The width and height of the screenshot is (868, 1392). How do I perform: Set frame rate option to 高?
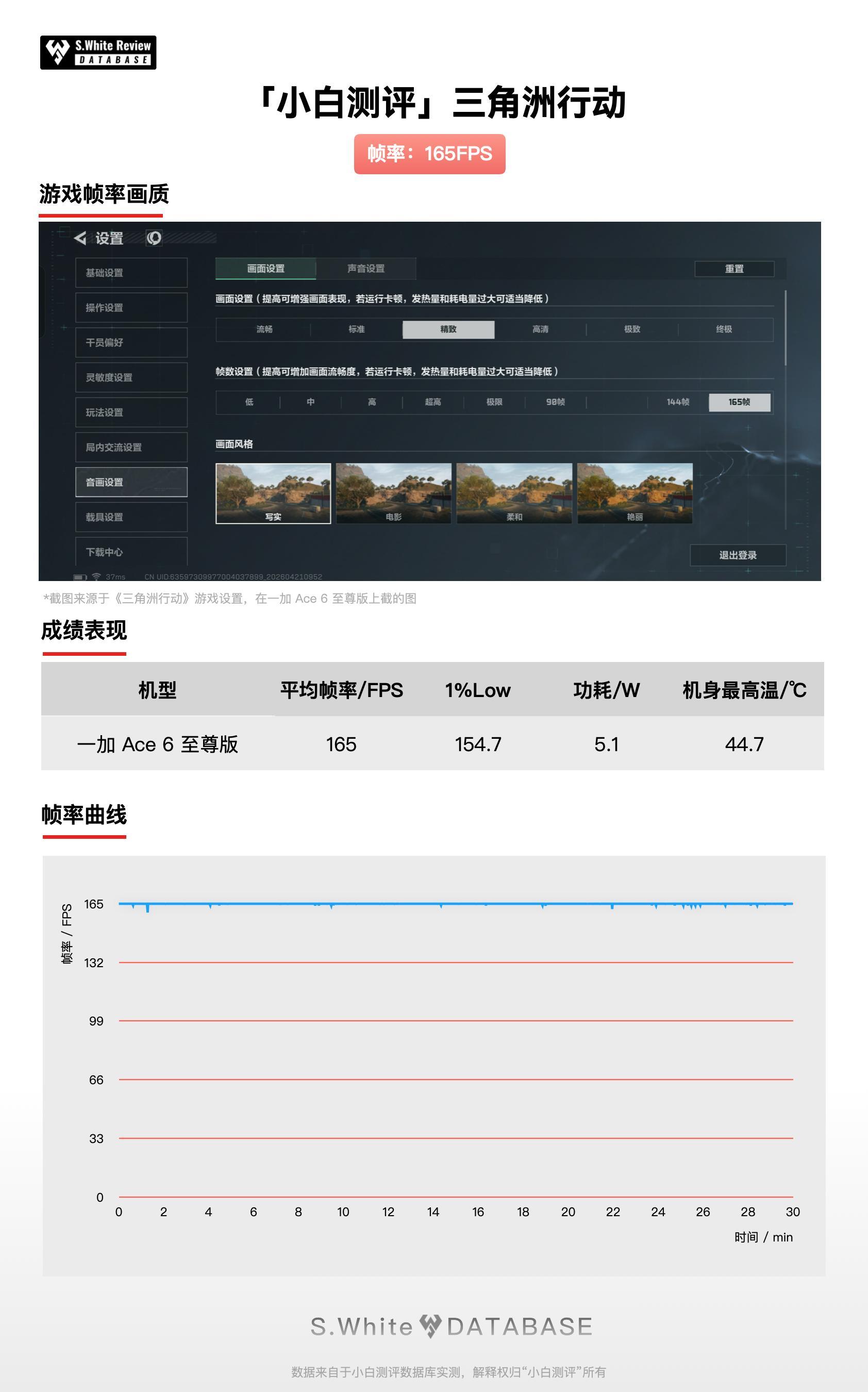tap(372, 402)
